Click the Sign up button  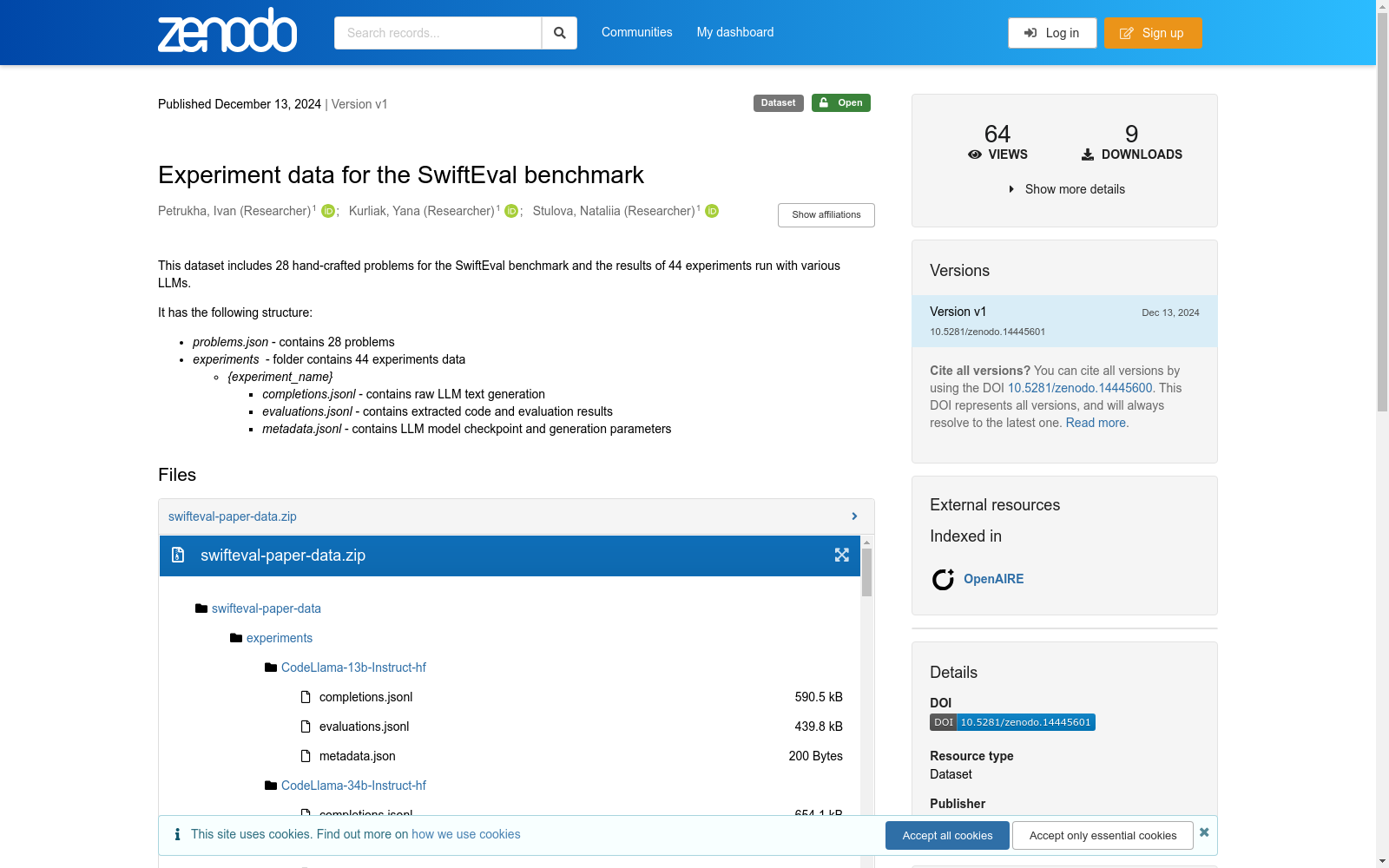click(x=1153, y=33)
